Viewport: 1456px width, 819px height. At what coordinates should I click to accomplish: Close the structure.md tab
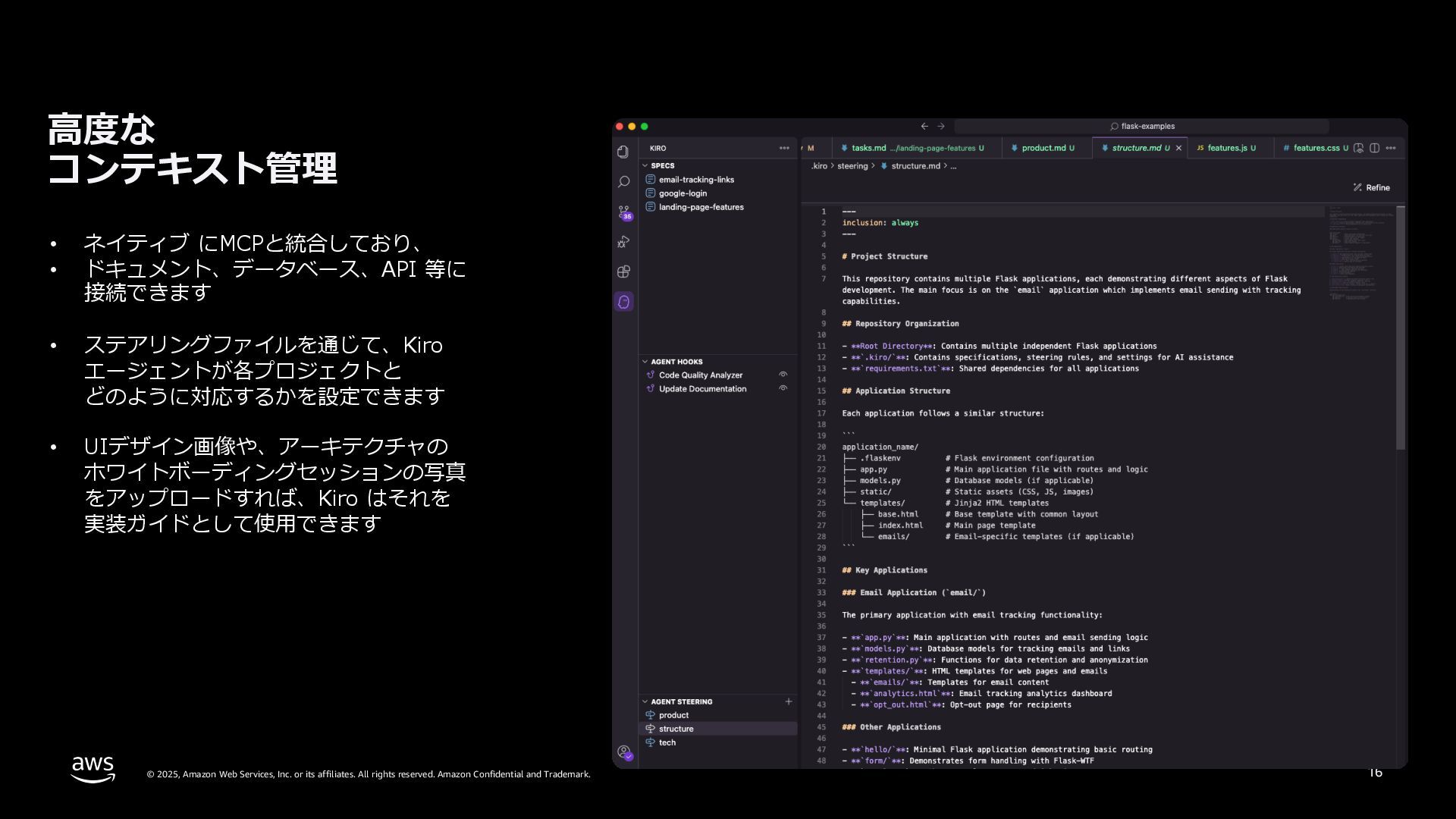(1178, 149)
